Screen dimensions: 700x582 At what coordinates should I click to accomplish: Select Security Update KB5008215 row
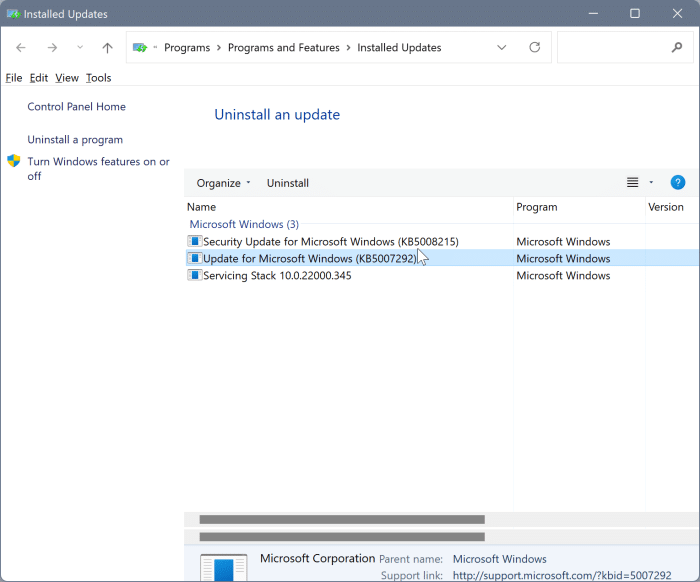click(442, 241)
